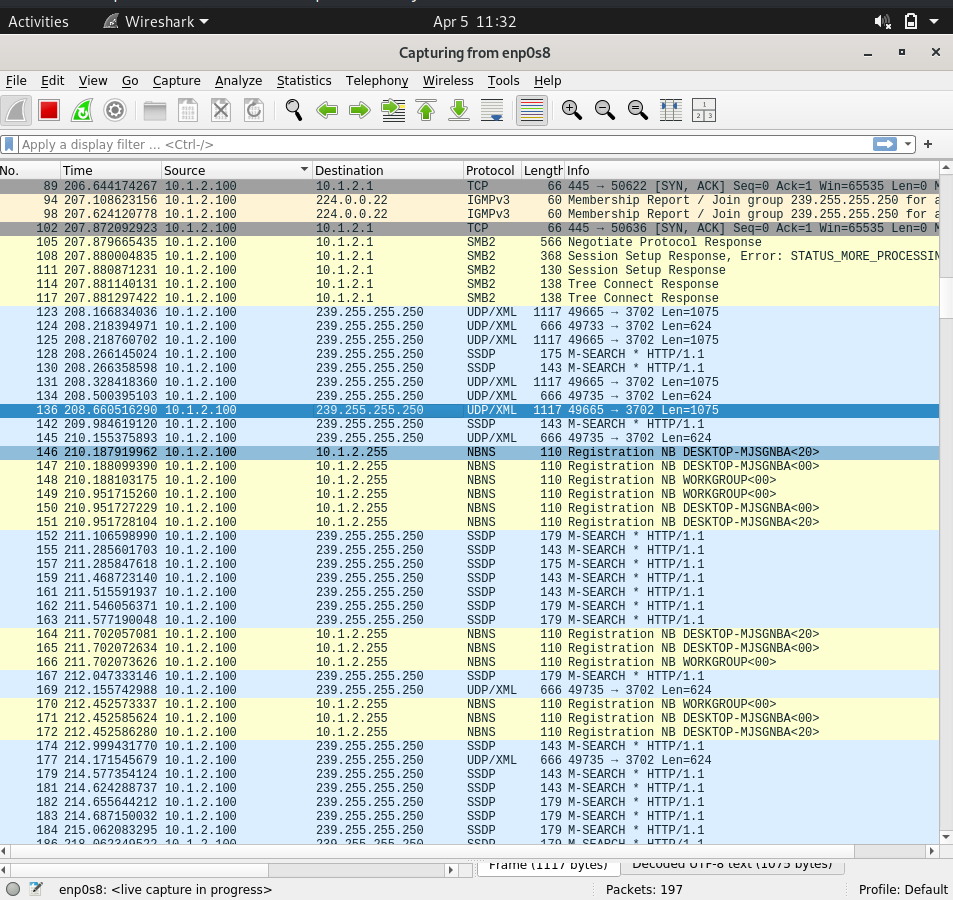
Task: Open the Wireshark app menu in top bar
Action: click(x=156, y=22)
